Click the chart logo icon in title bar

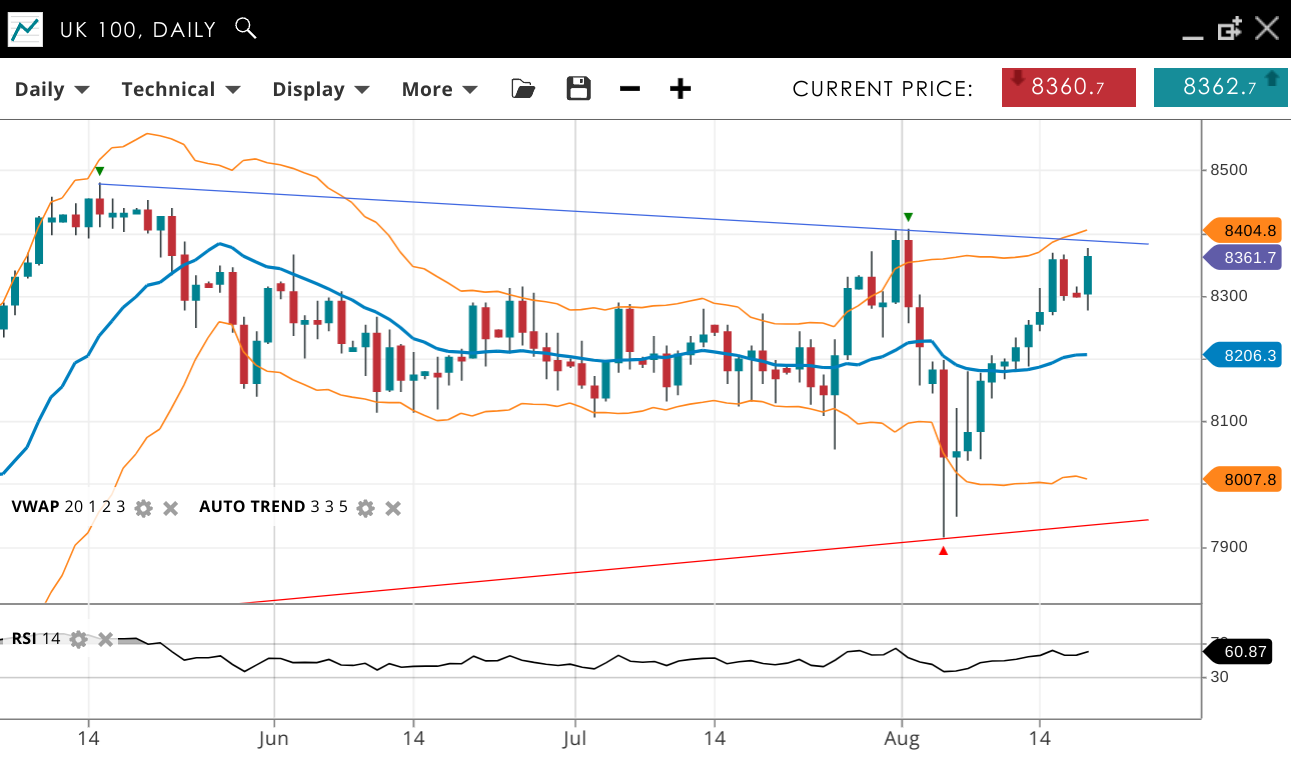point(26,29)
